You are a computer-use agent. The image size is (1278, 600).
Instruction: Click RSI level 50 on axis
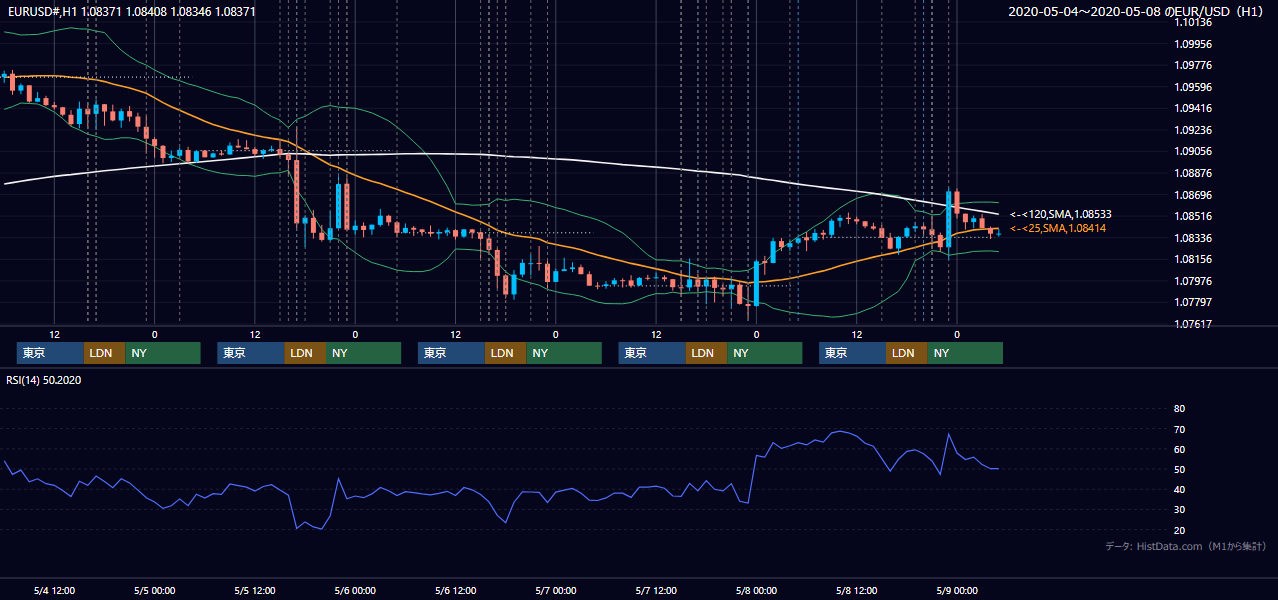pyautogui.click(x=1179, y=470)
